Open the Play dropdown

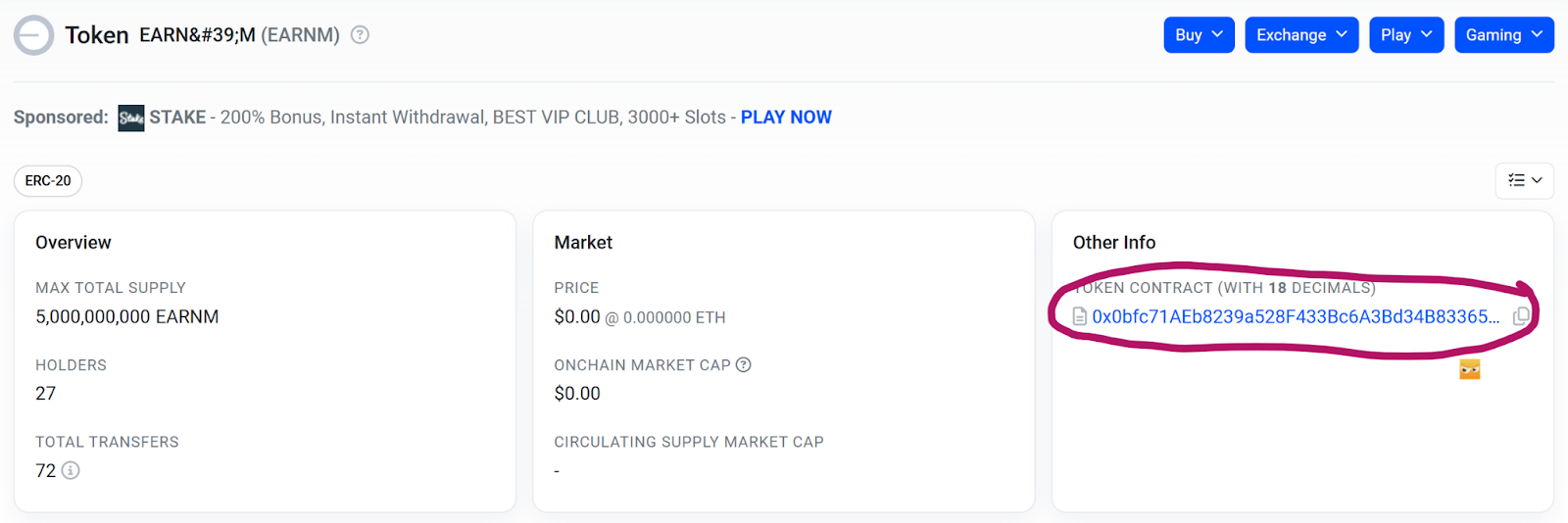pyautogui.click(x=1406, y=35)
